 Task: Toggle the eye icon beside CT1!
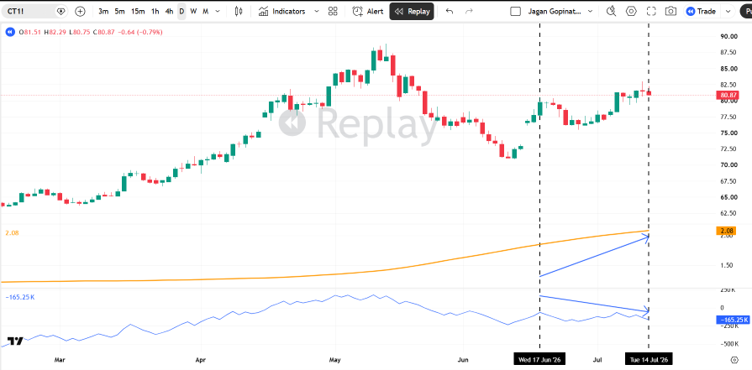coord(60,11)
